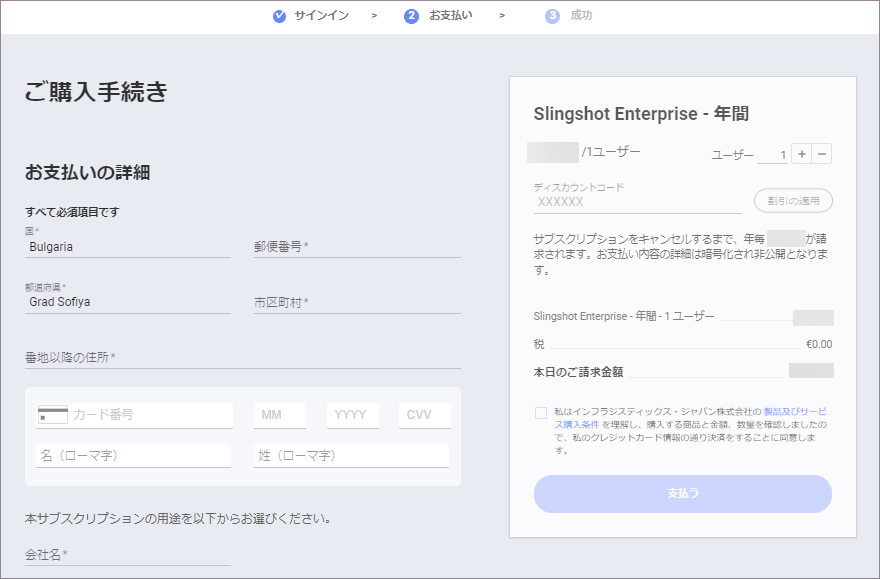
Task: Click the すべて必須項目です notice text
Action: click(x=72, y=212)
